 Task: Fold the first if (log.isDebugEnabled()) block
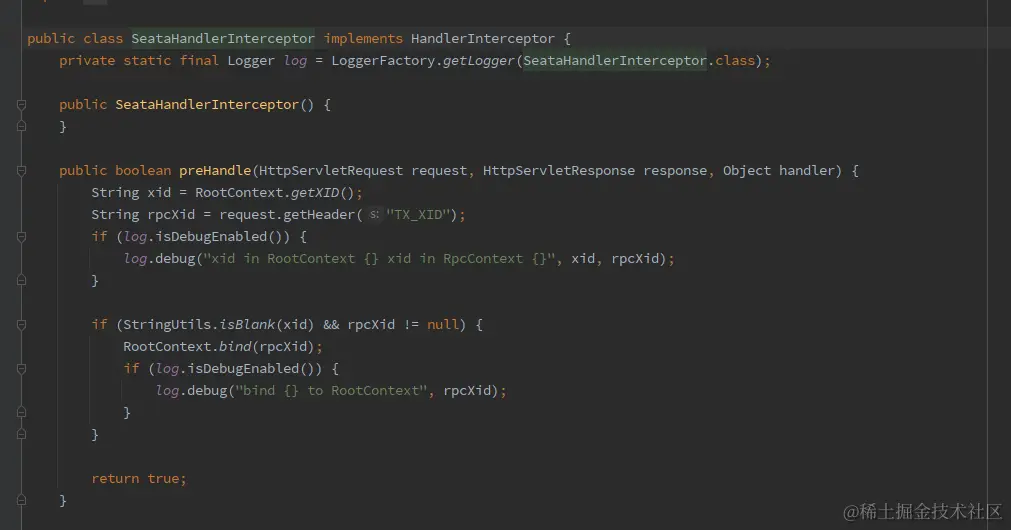(x=21, y=237)
